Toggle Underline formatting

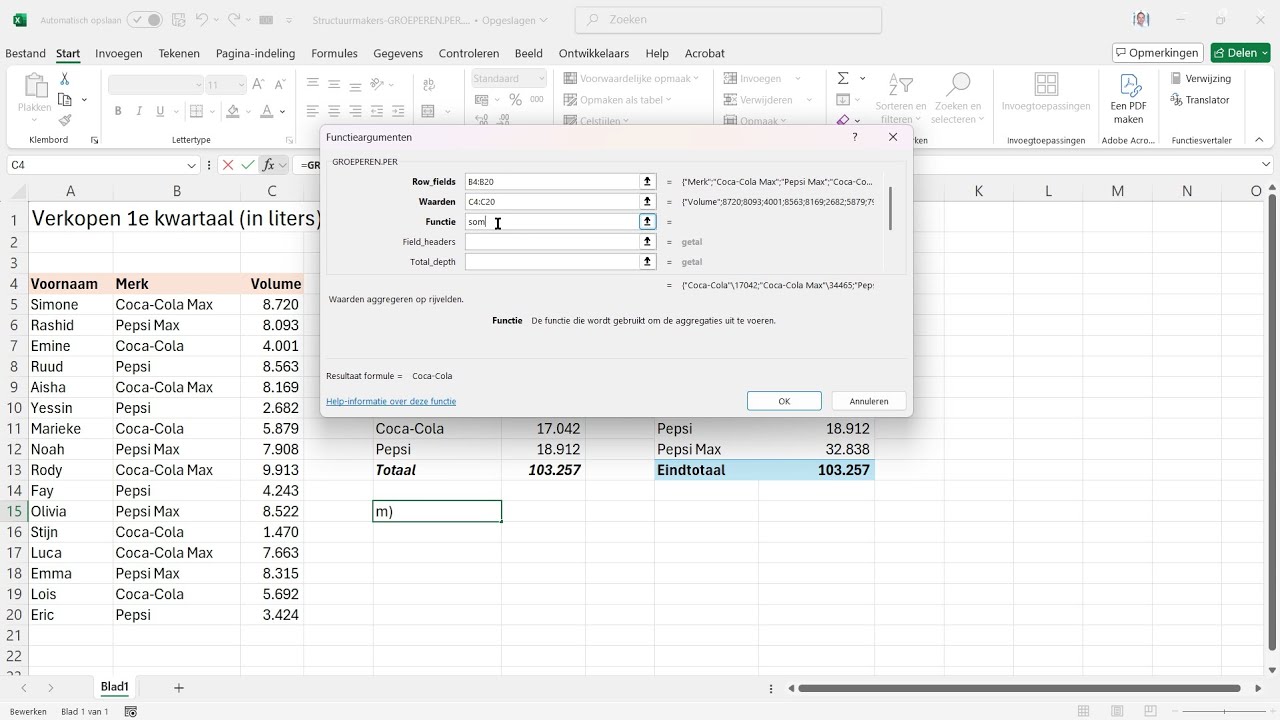[x=160, y=111]
